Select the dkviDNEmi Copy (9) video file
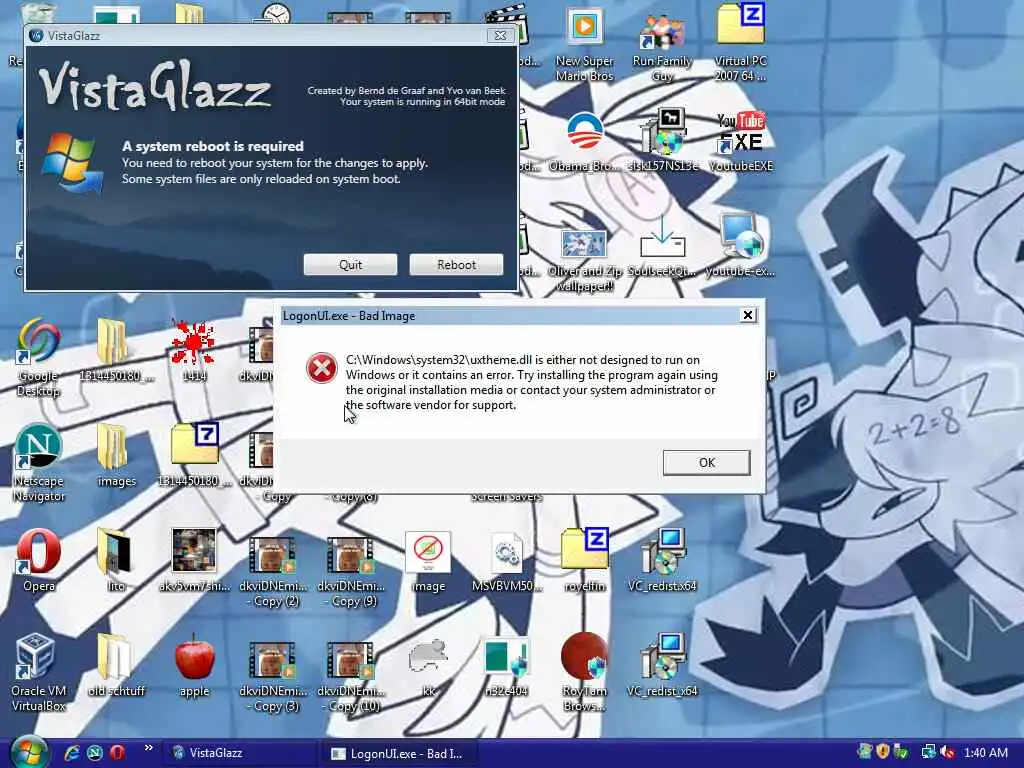This screenshot has height=768, width=1024. pyautogui.click(x=351, y=571)
